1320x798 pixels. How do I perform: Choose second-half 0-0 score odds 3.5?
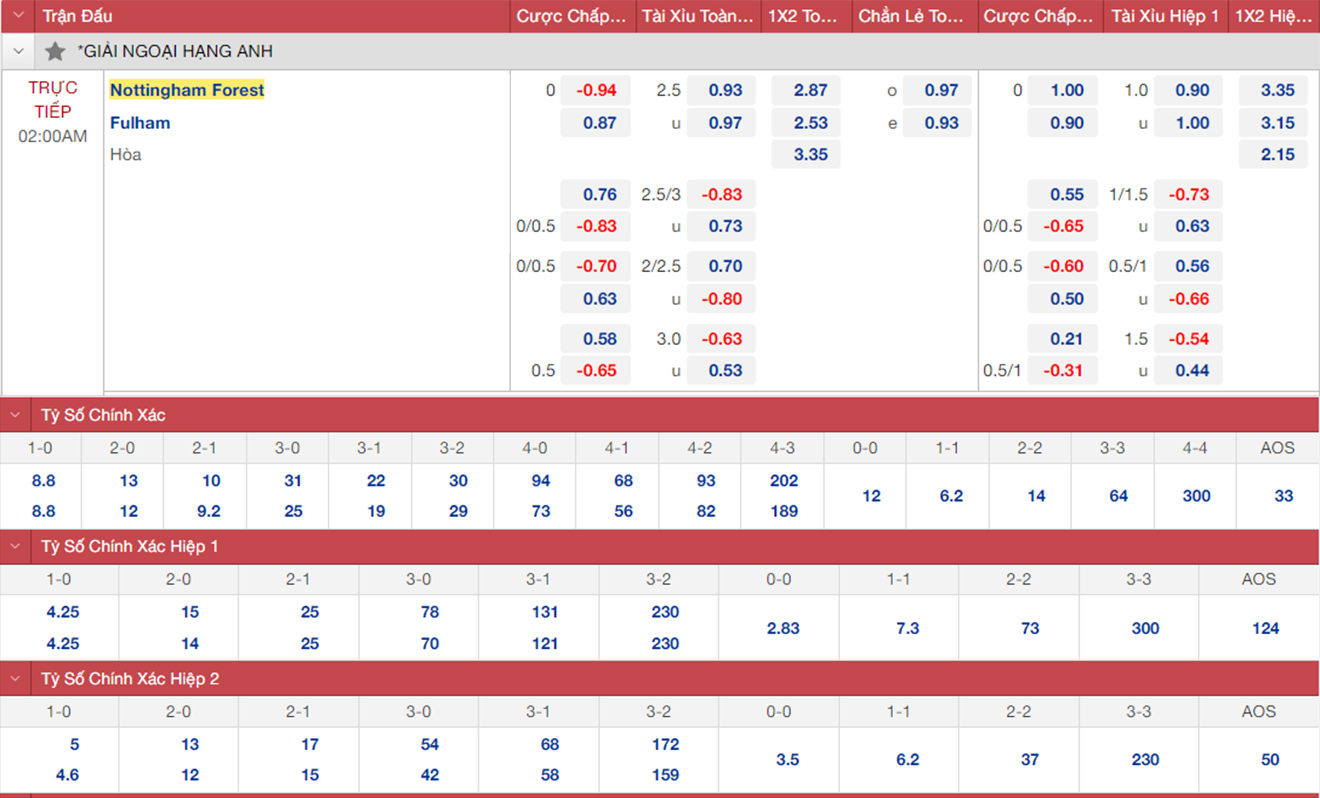[x=787, y=760]
